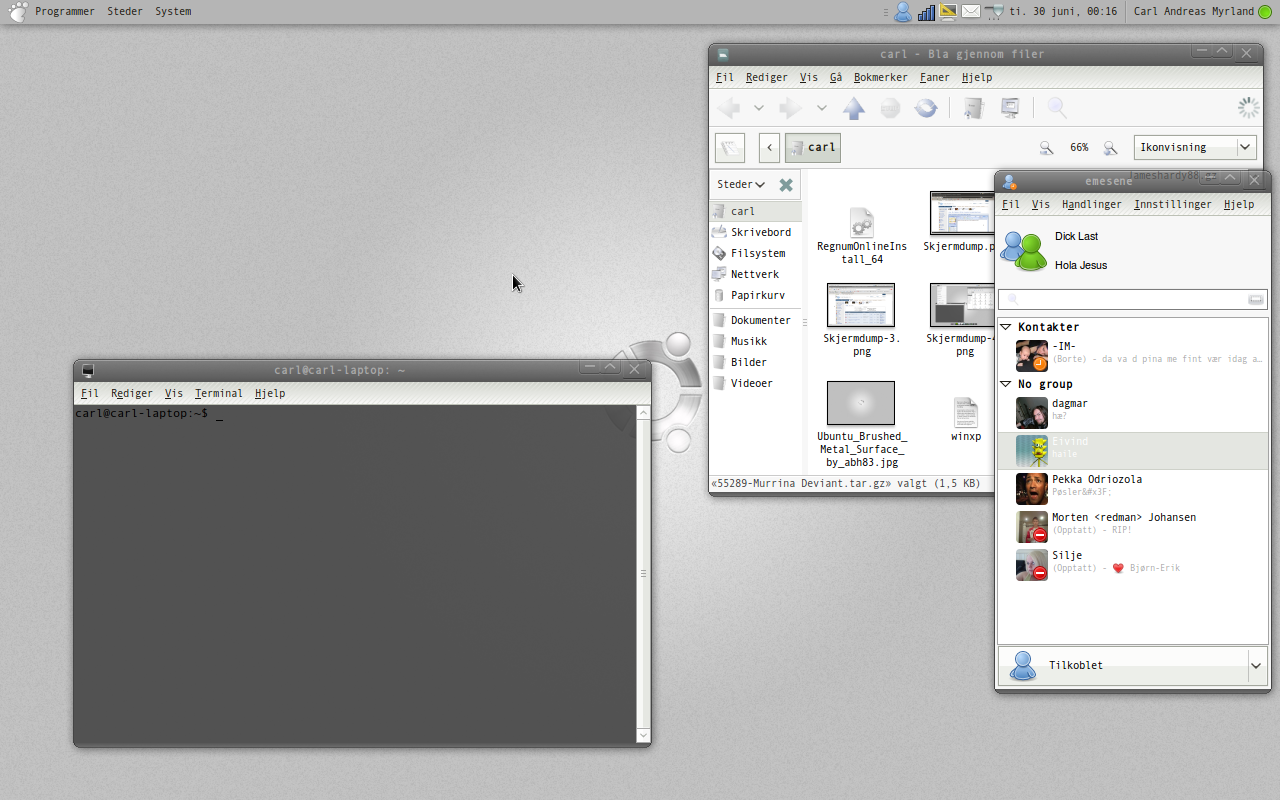Screen dimensions: 1280x800
Task: Click the magnifier search icon in file browser toolbar
Action: 1057,108
